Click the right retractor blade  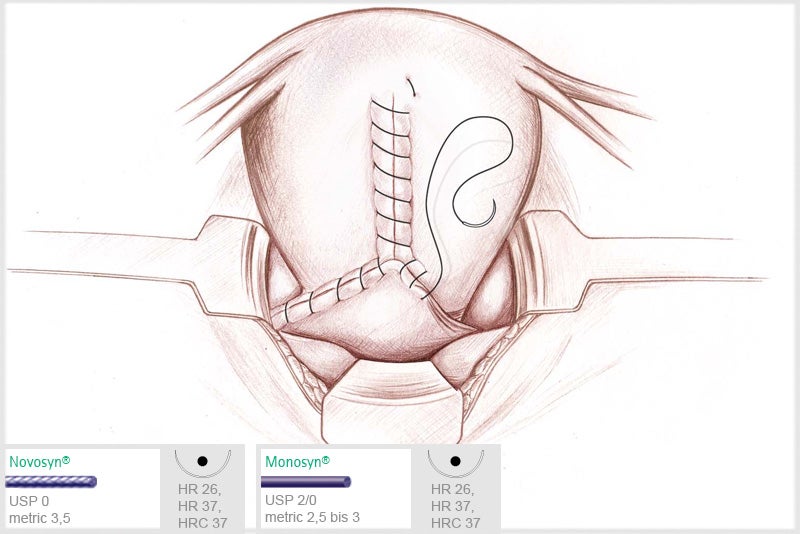click(x=638, y=260)
